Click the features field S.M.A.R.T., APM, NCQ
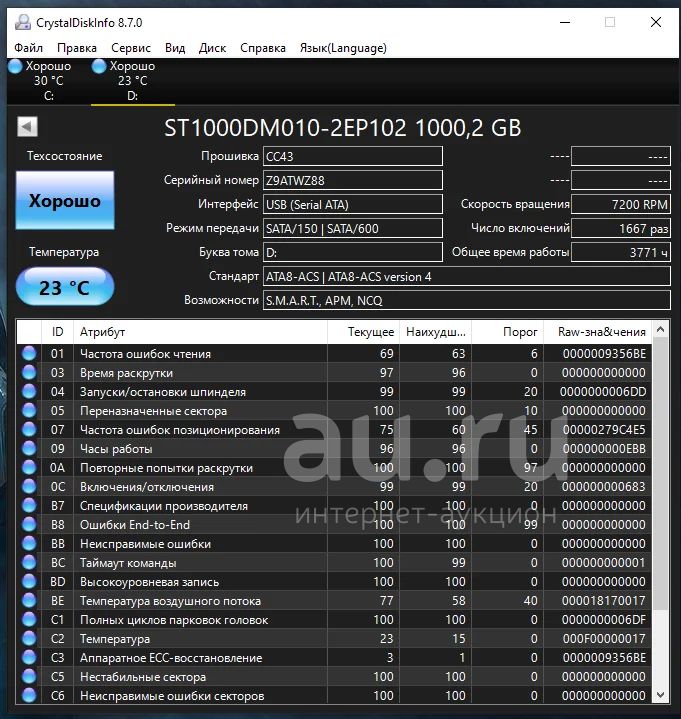Viewport: 681px width, 719px height. [467, 300]
